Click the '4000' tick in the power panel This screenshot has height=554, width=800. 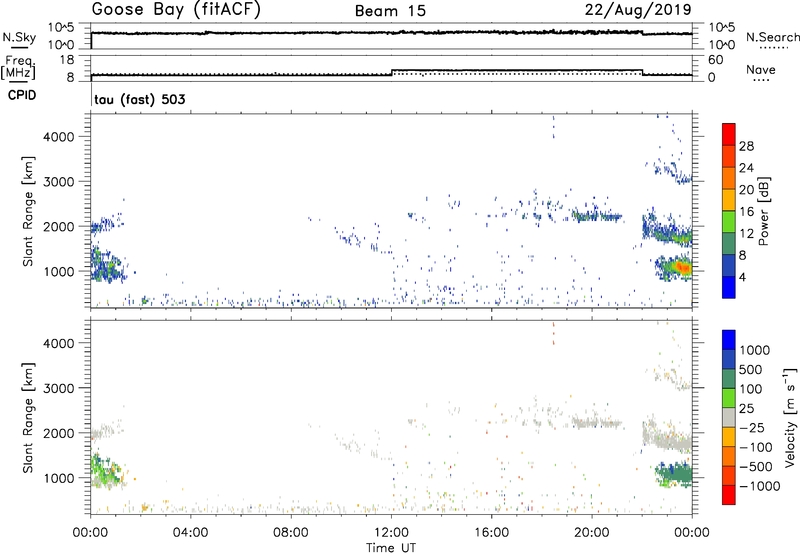59,137
